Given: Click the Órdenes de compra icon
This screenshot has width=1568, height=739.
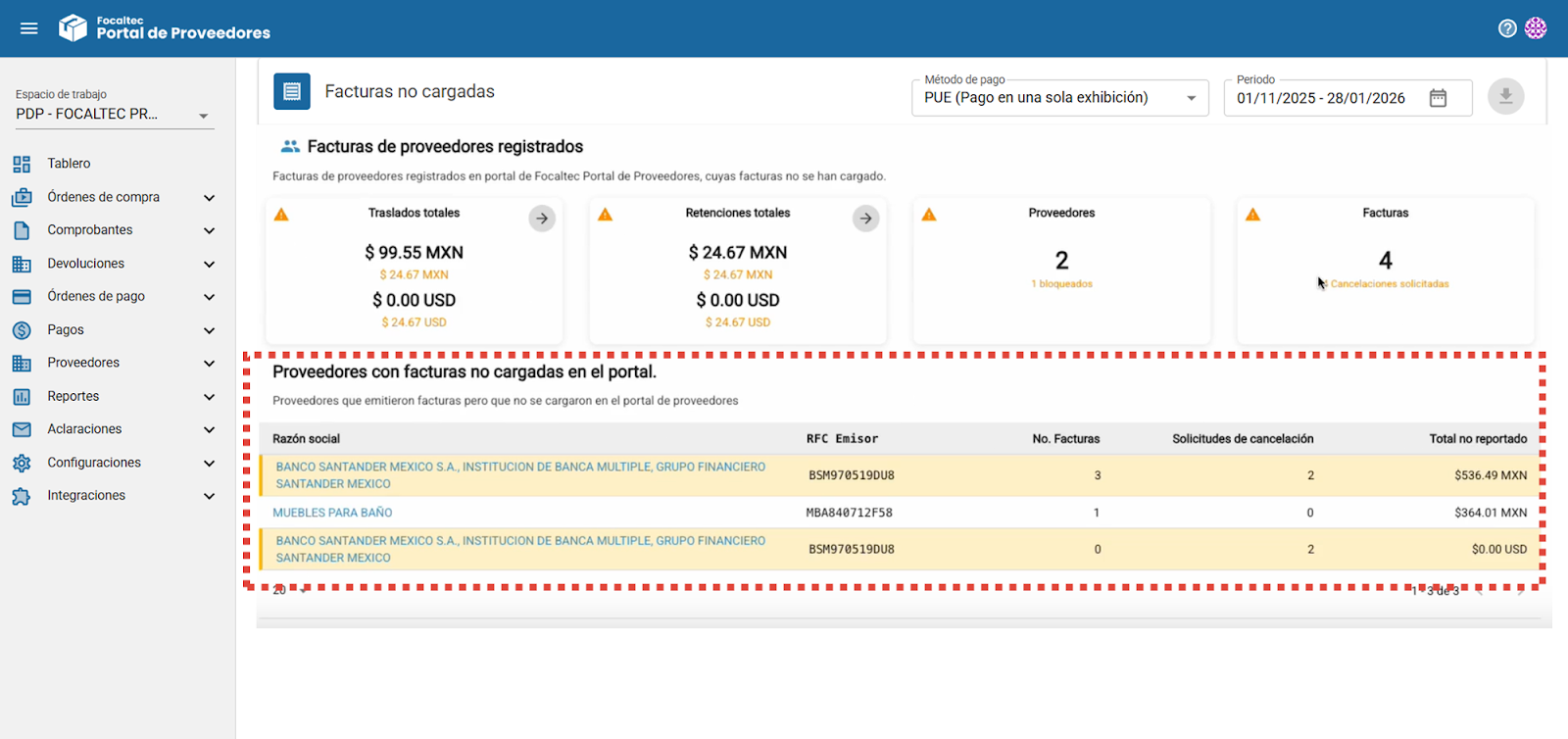Looking at the screenshot, I should pyautogui.click(x=22, y=197).
